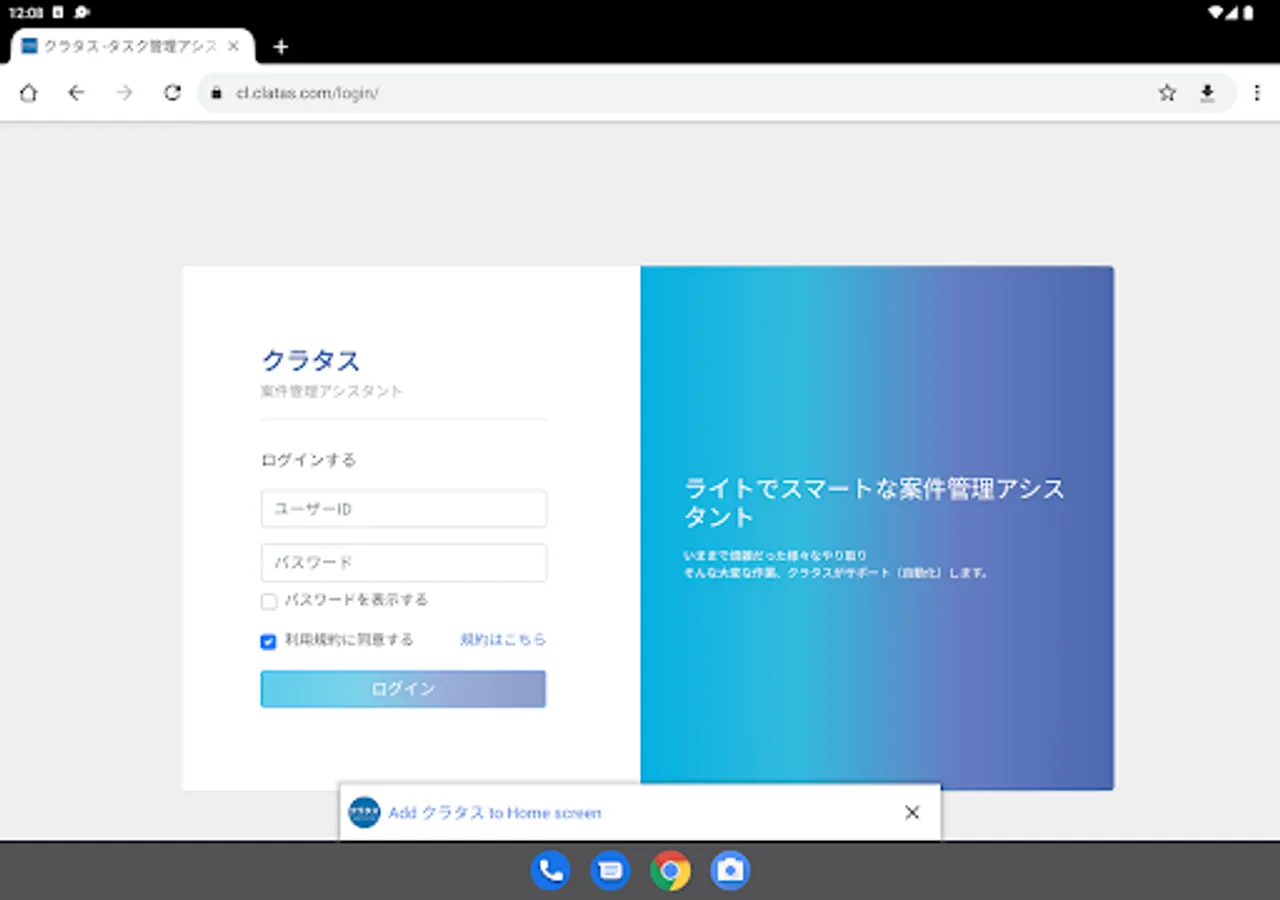The width and height of the screenshot is (1280, 900).
Task: Reload the page with refresh icon
Action: click(x=172, y=93)
